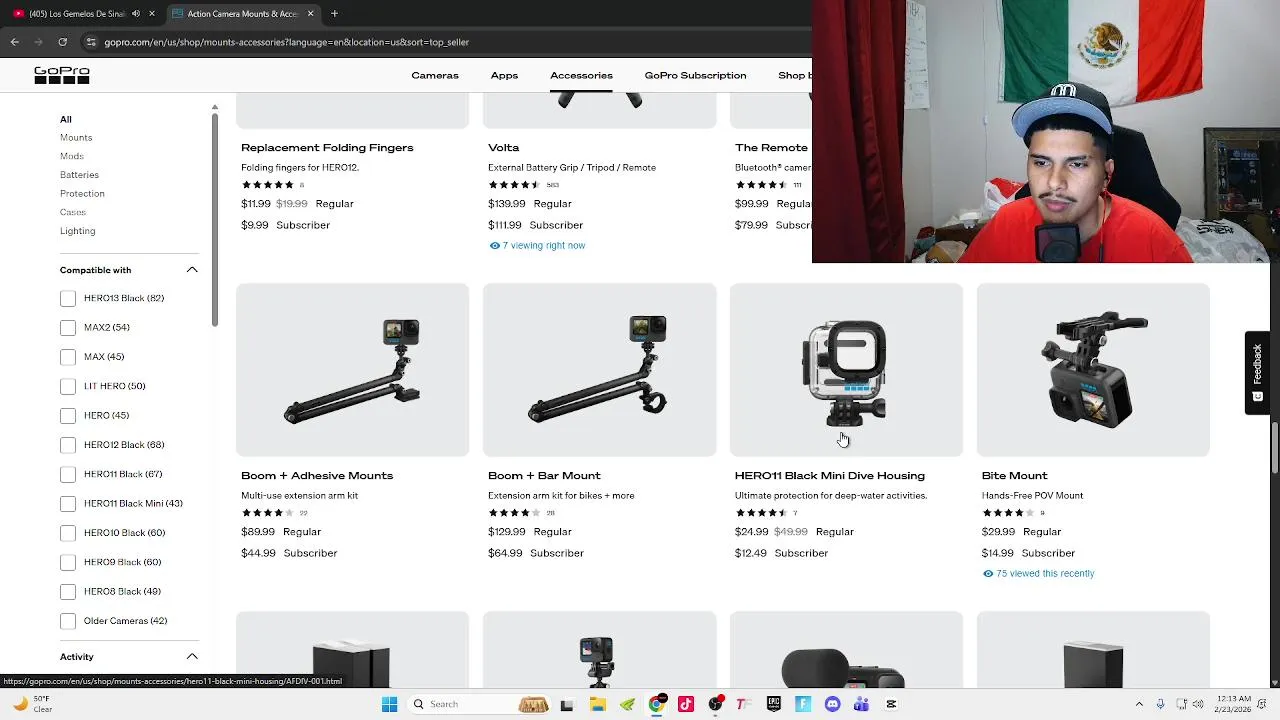
Task: Tick the HERO8 Black checkbox
Action: pos(68,591)
